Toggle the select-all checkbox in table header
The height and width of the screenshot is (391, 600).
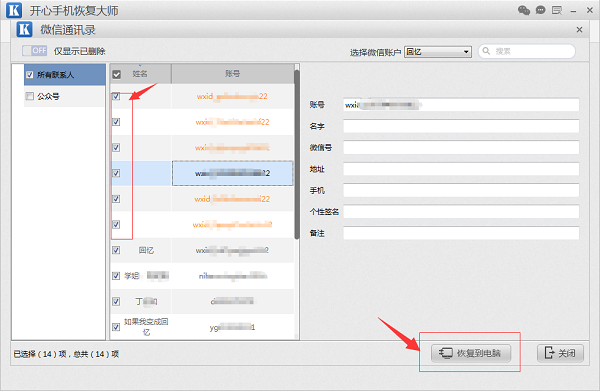click(117, 74)
